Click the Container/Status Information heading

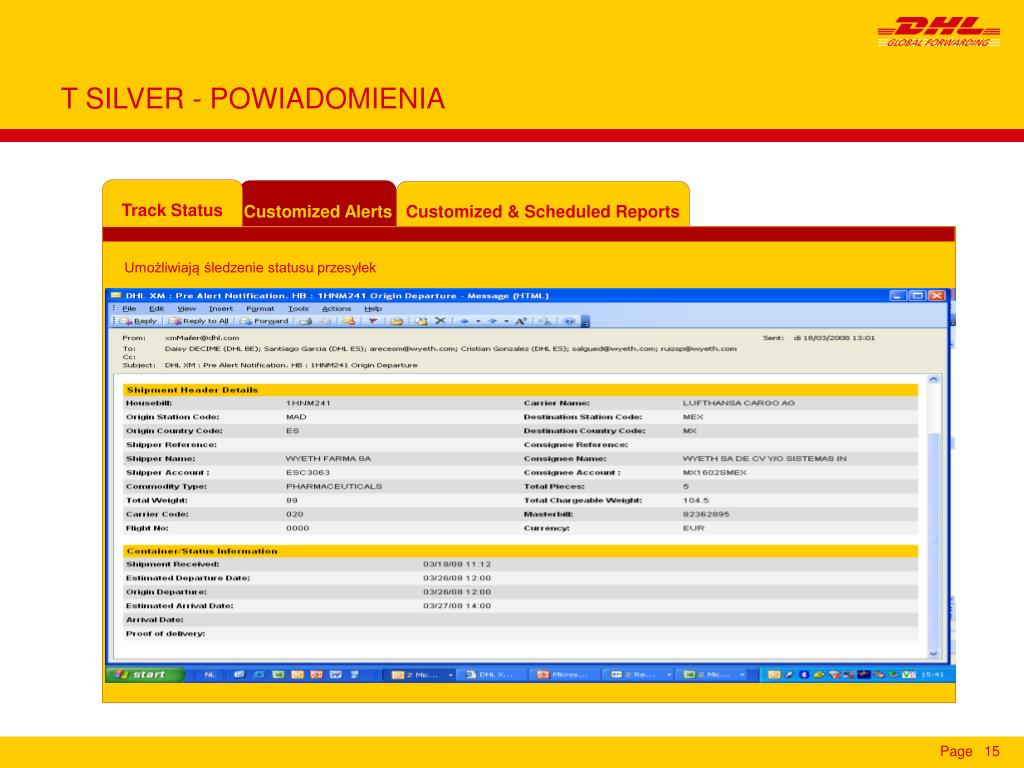point(202,551)
